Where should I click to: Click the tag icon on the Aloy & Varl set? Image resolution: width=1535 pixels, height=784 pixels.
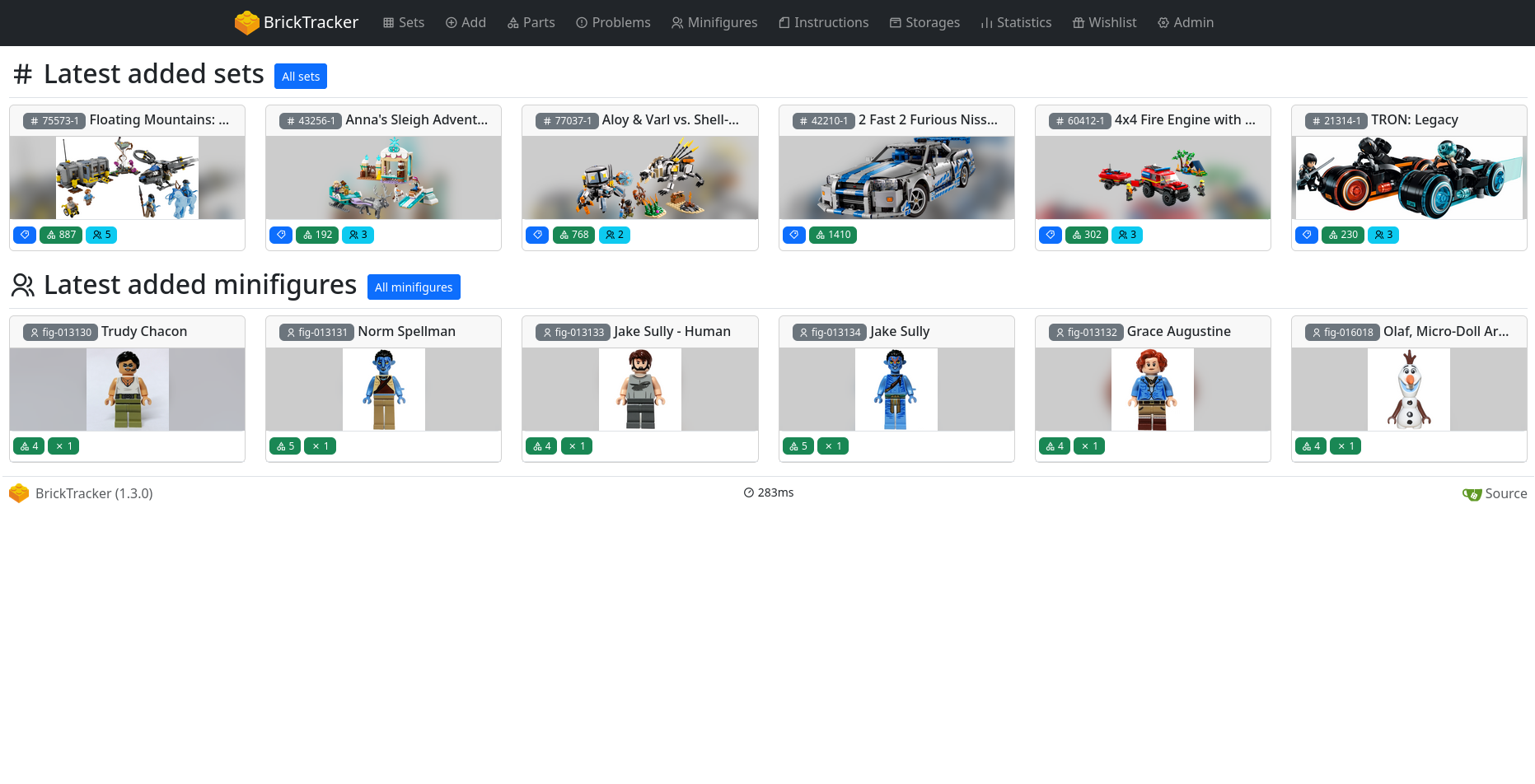coord(537,235)
